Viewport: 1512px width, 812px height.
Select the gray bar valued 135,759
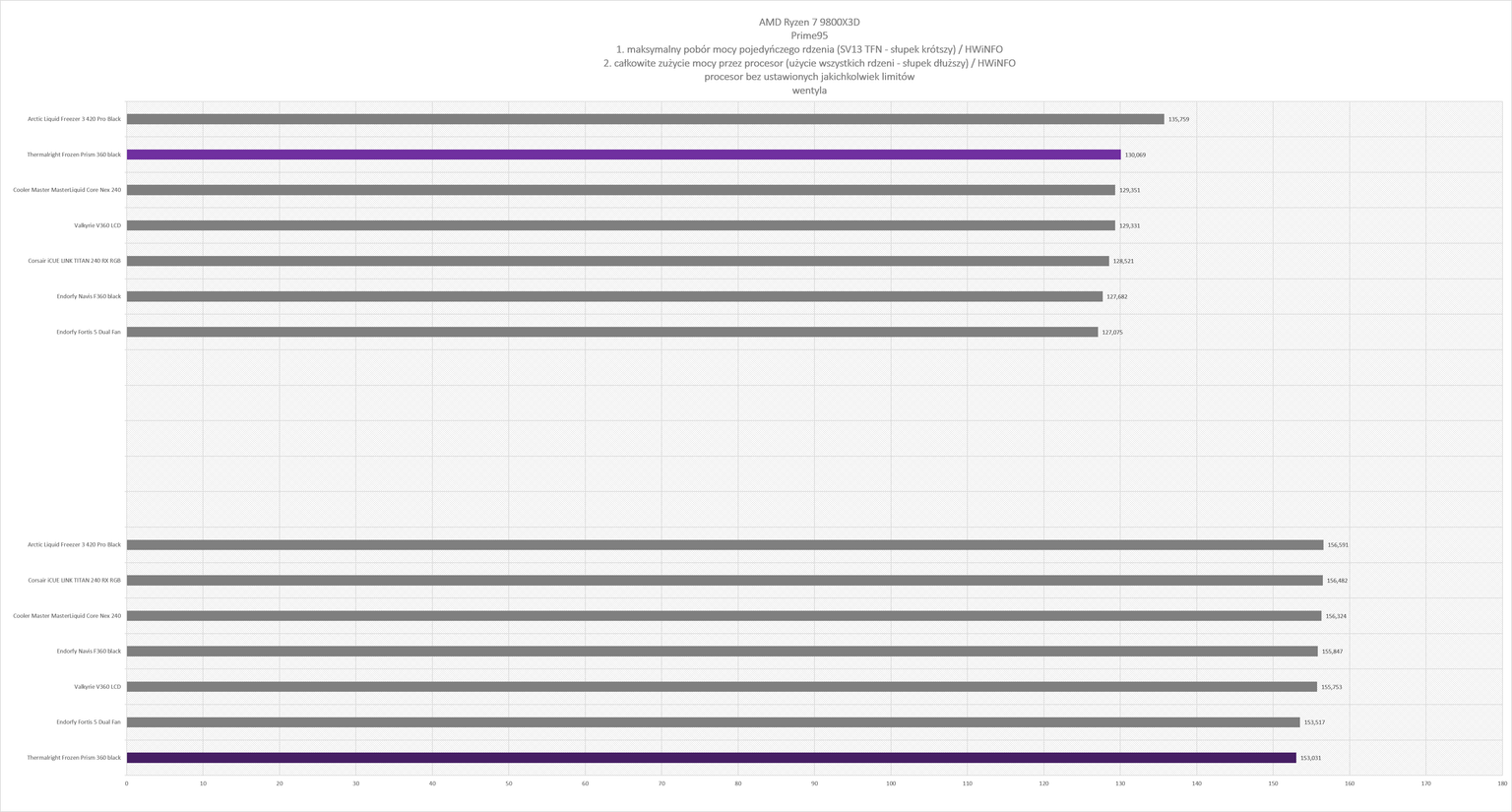coord(645,119)
